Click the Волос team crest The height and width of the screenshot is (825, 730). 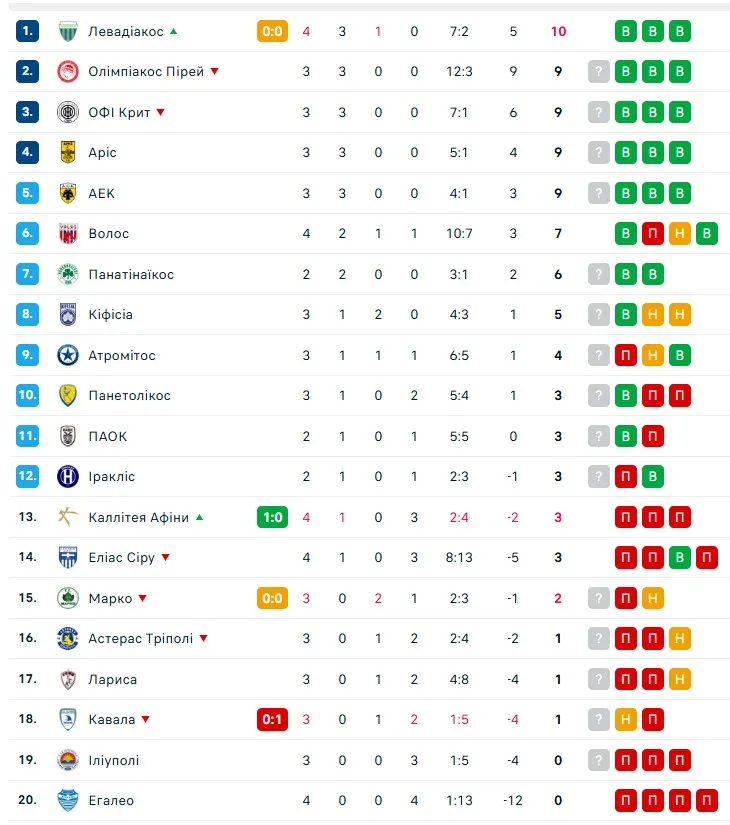point(68,234)
